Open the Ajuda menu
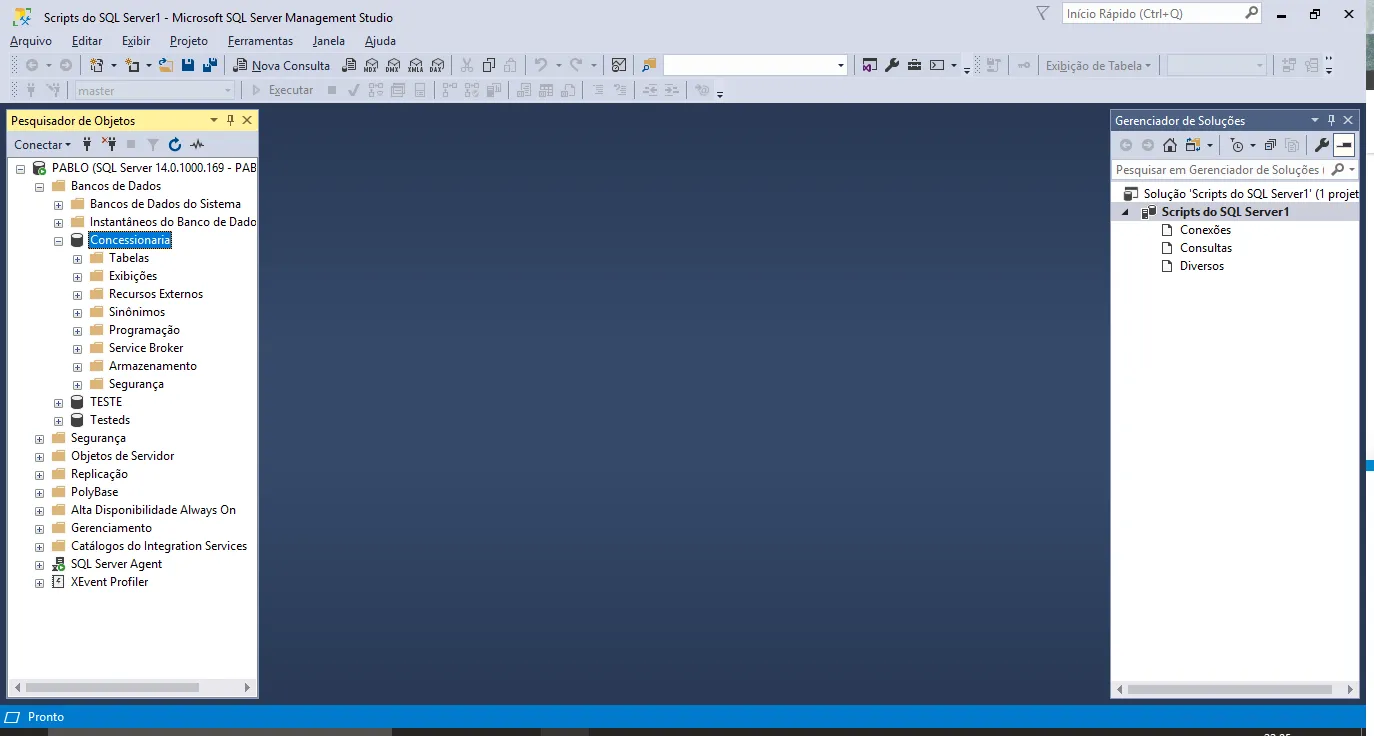Image resolution: width=1374 pixels, height=736 pixels. pyautogui.click(x=380, y=41)
